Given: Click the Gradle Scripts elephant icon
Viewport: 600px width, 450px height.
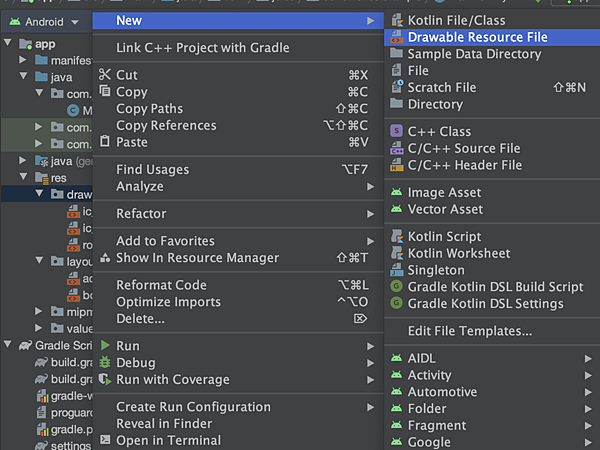Looking at the screenshot, I should click(25, 346).
